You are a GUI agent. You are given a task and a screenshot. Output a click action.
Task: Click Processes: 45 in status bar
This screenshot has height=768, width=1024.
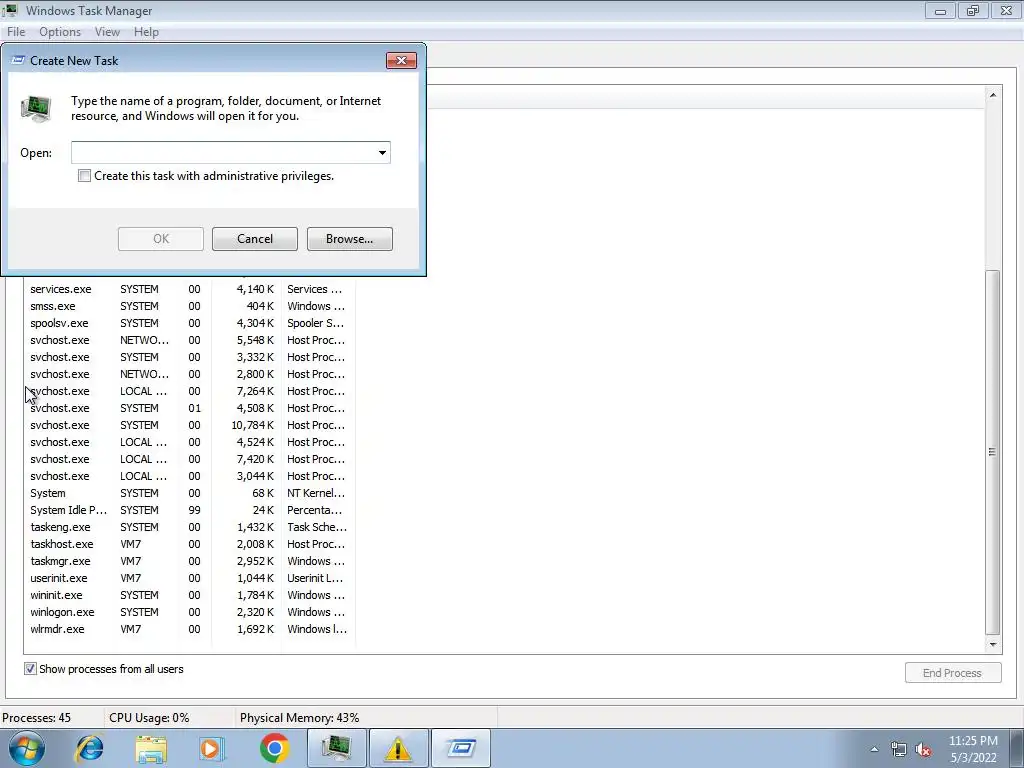tap(37, 718)
